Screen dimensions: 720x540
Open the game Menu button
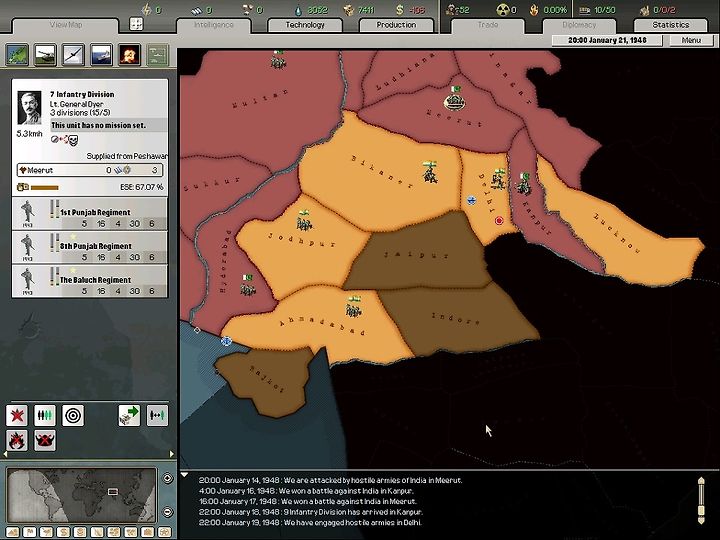[691, 40]
